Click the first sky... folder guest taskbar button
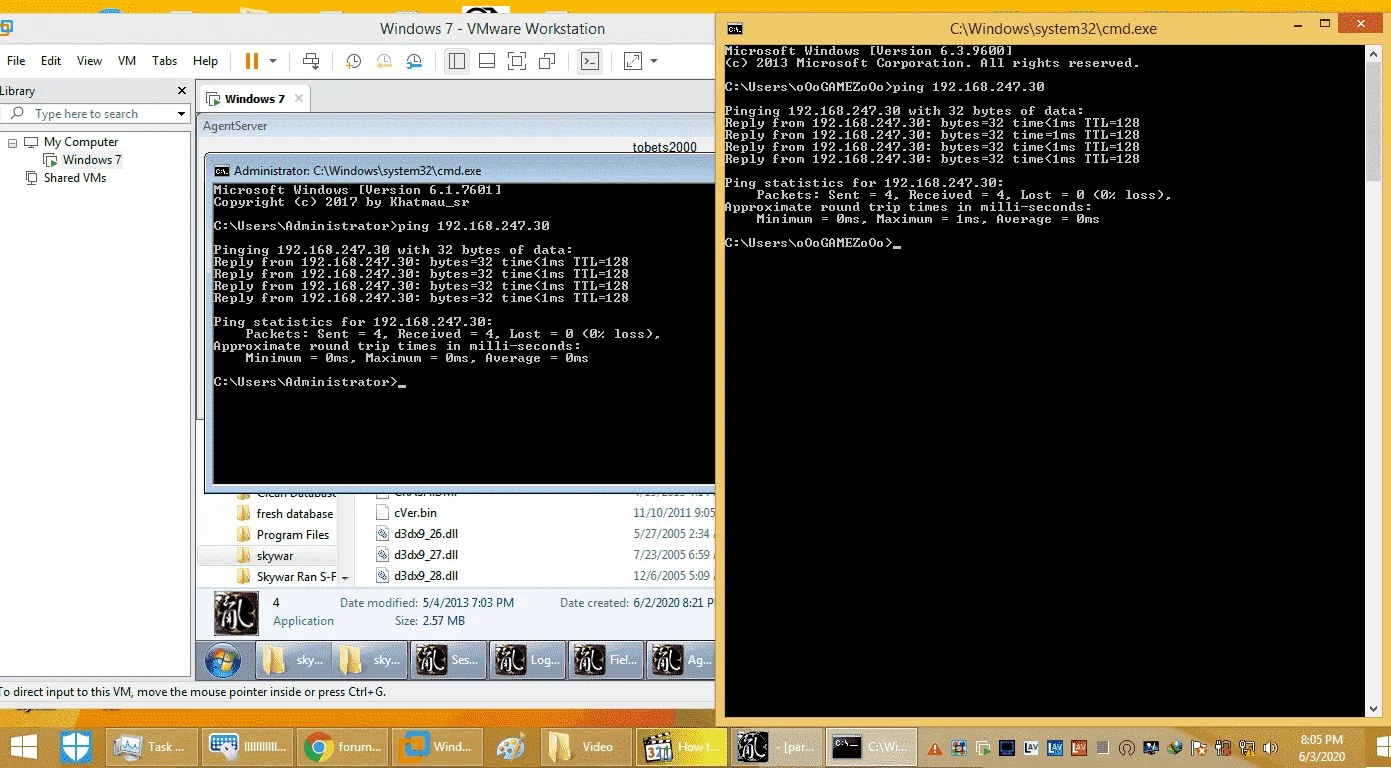This screenshot has width=1391, height=768. coord(295,661)
